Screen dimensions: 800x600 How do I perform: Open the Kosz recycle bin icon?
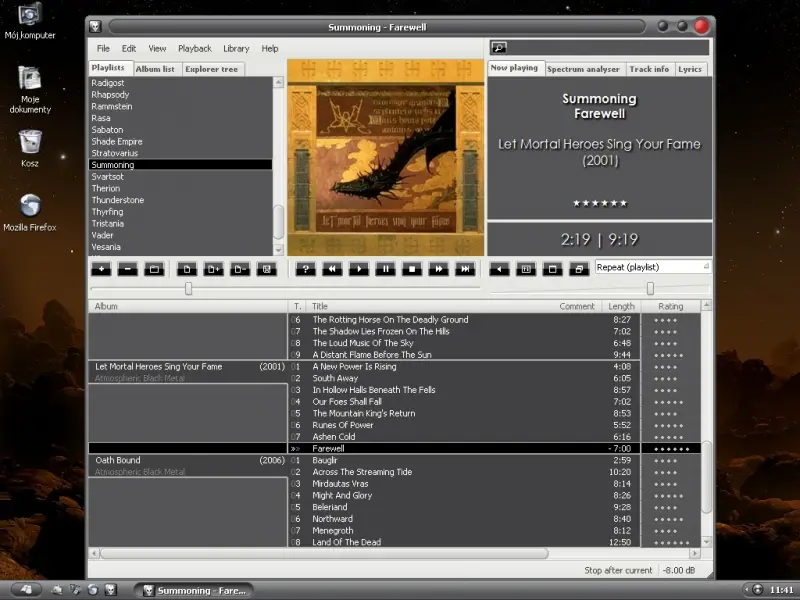click(30, 148)
